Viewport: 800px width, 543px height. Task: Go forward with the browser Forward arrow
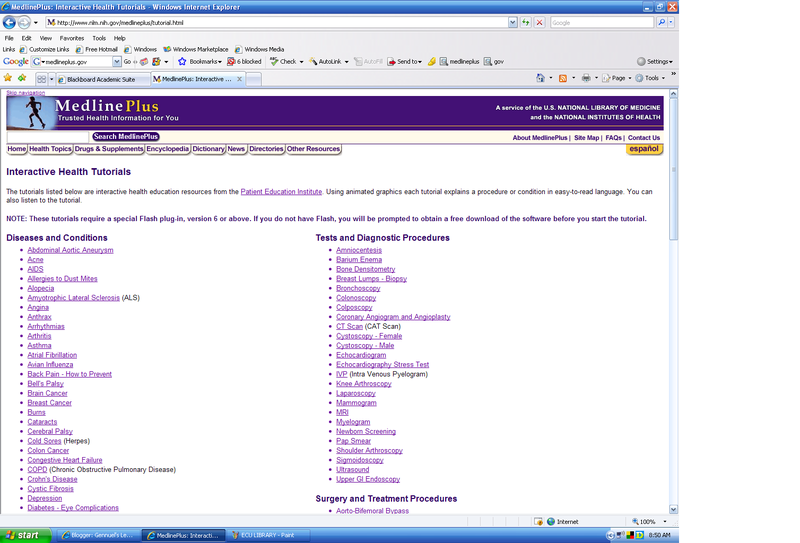click(23, 22)
